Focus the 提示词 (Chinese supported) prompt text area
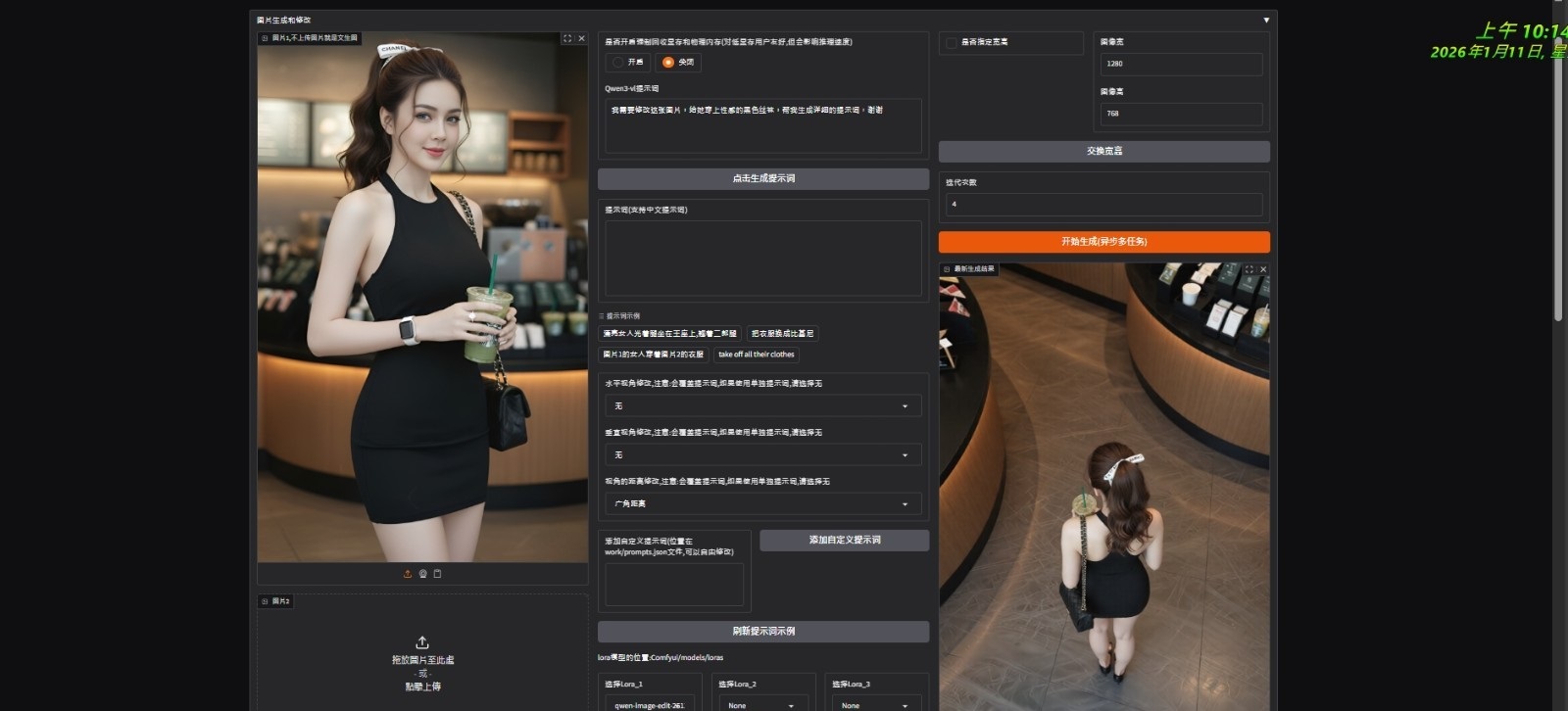 coord(763,258)
